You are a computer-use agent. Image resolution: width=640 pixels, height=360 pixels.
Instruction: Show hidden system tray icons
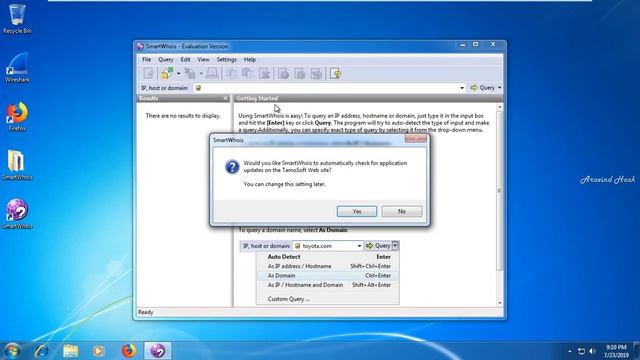(x=570, y=351)
